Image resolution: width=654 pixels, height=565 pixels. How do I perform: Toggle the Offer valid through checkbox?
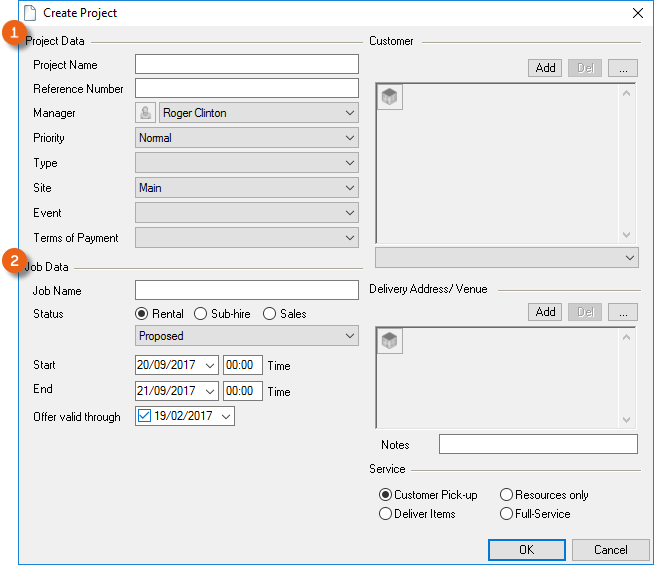[144, 416]
